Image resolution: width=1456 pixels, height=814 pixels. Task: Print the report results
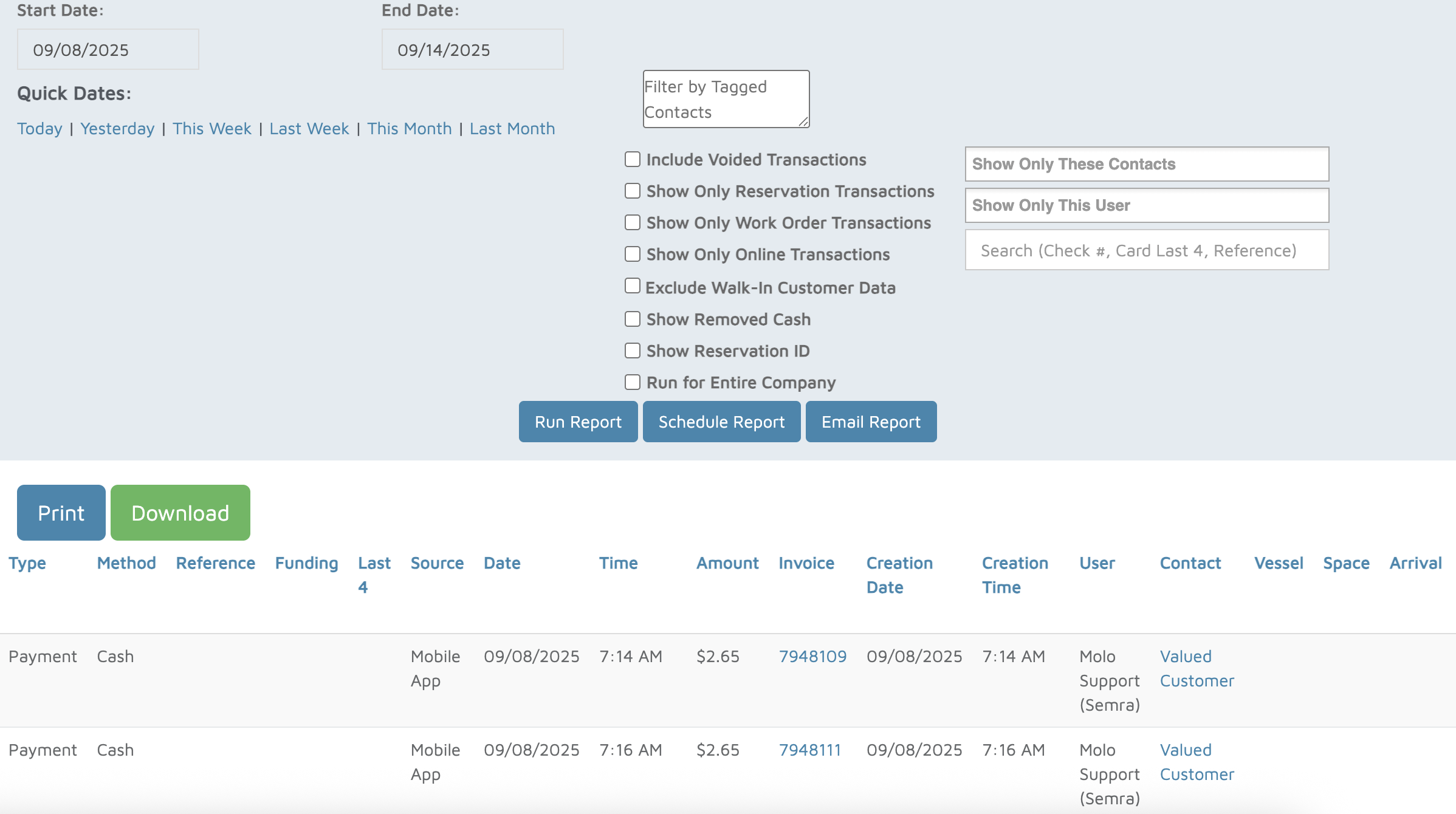(x=61, y=513)
